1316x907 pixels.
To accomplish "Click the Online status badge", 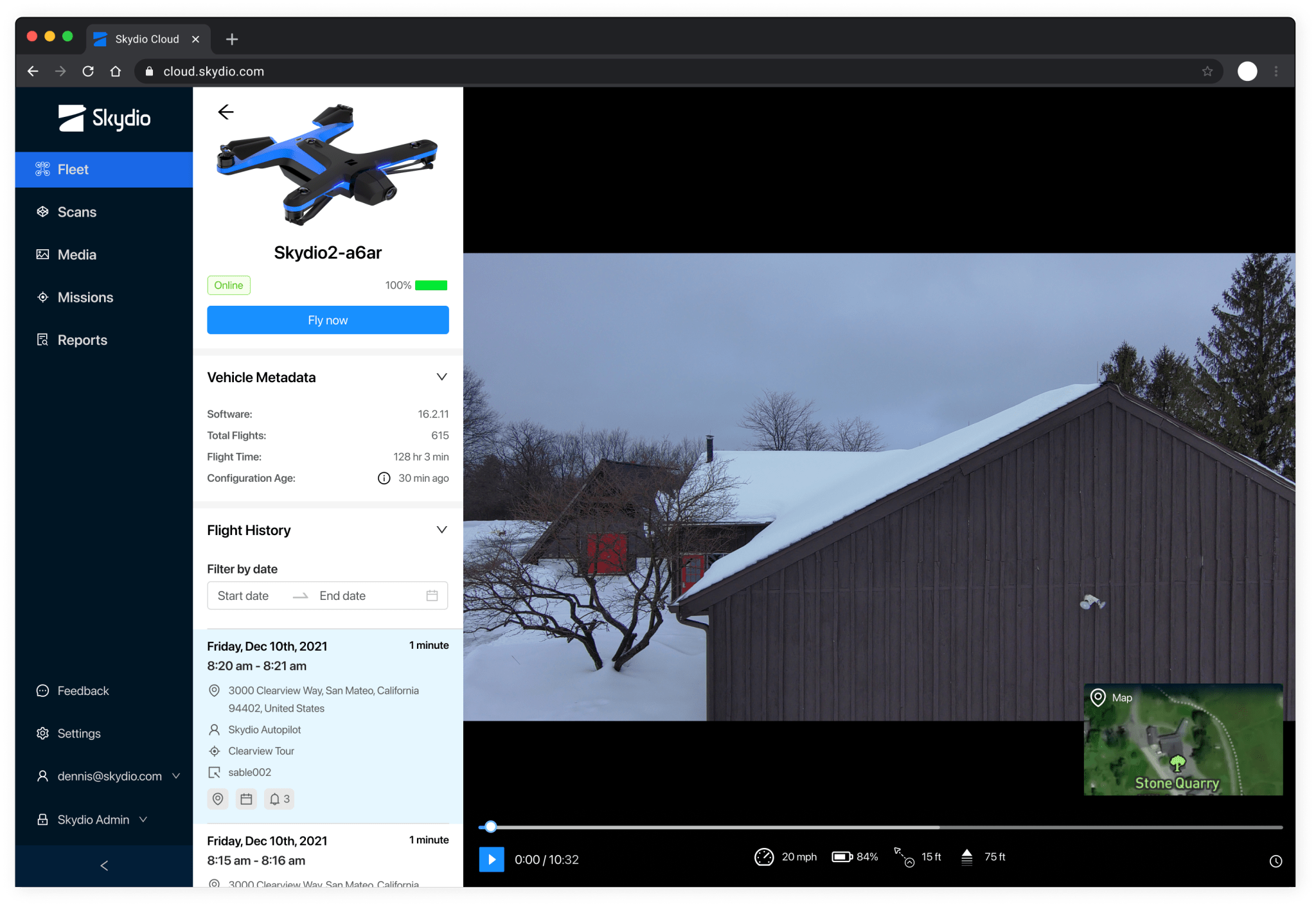I will tap(229, 285).
